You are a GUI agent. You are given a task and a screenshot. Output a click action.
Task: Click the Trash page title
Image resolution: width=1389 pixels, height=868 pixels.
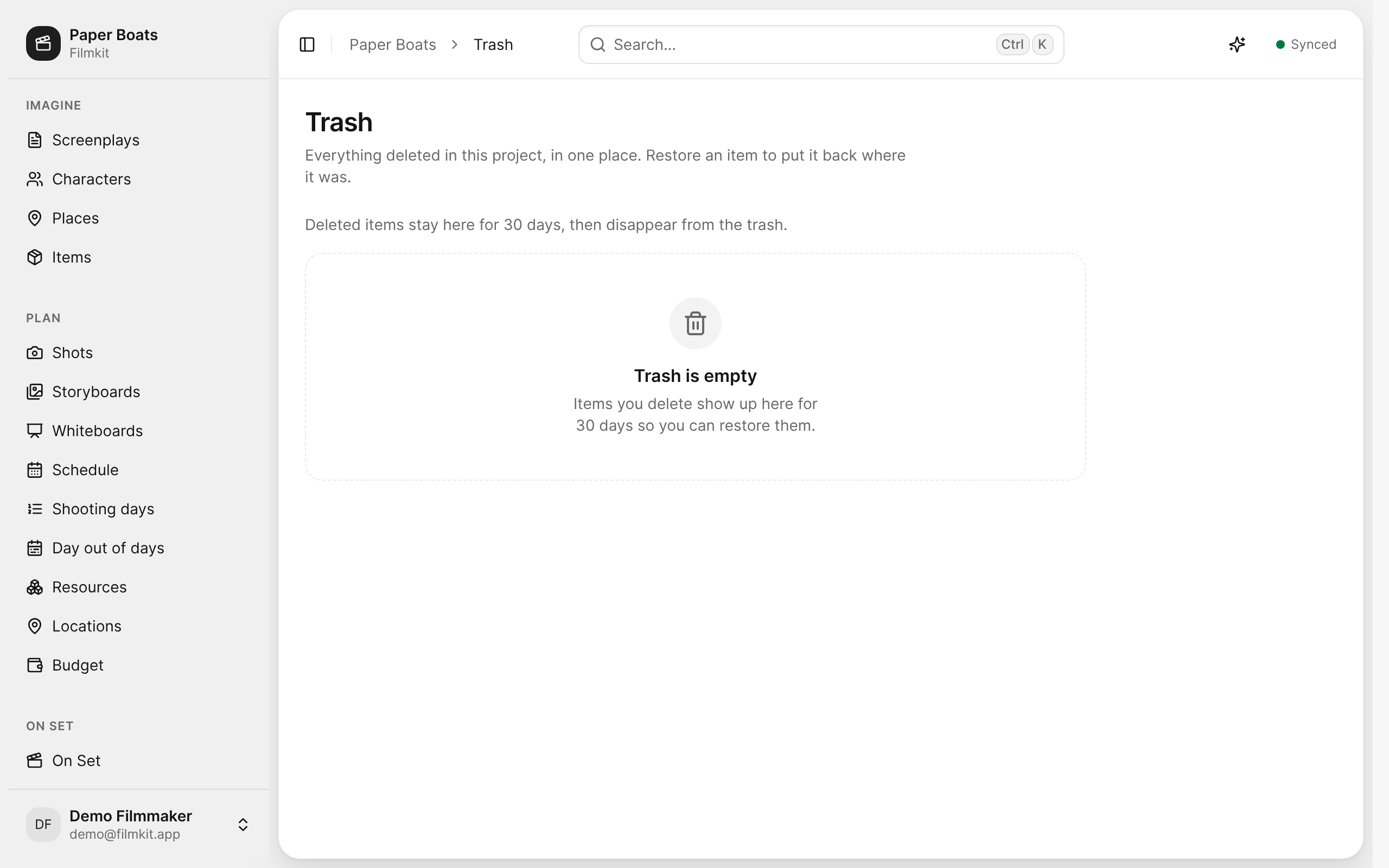coord(339,122)
